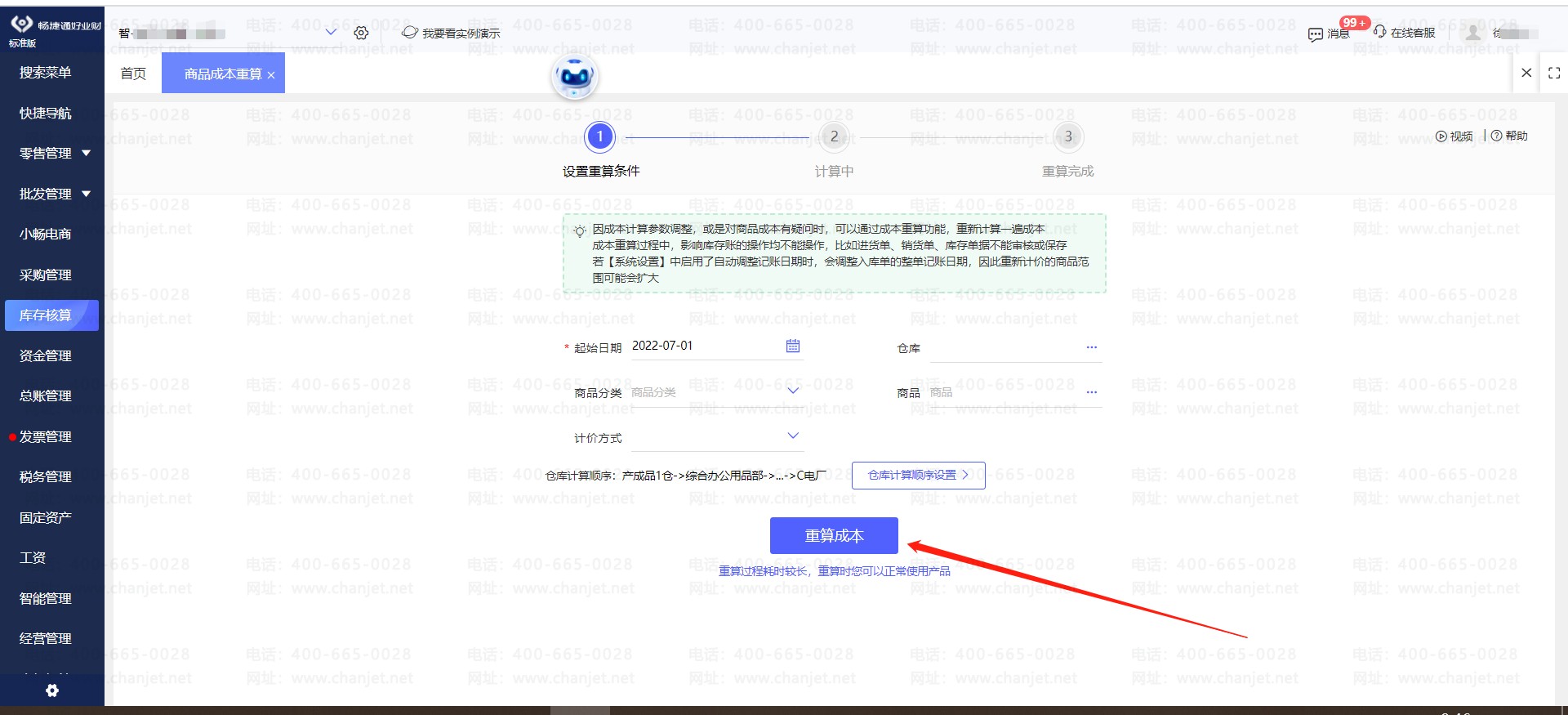
Task: Open 总账管理 in the sidebar
Action: tap(46, 395)
